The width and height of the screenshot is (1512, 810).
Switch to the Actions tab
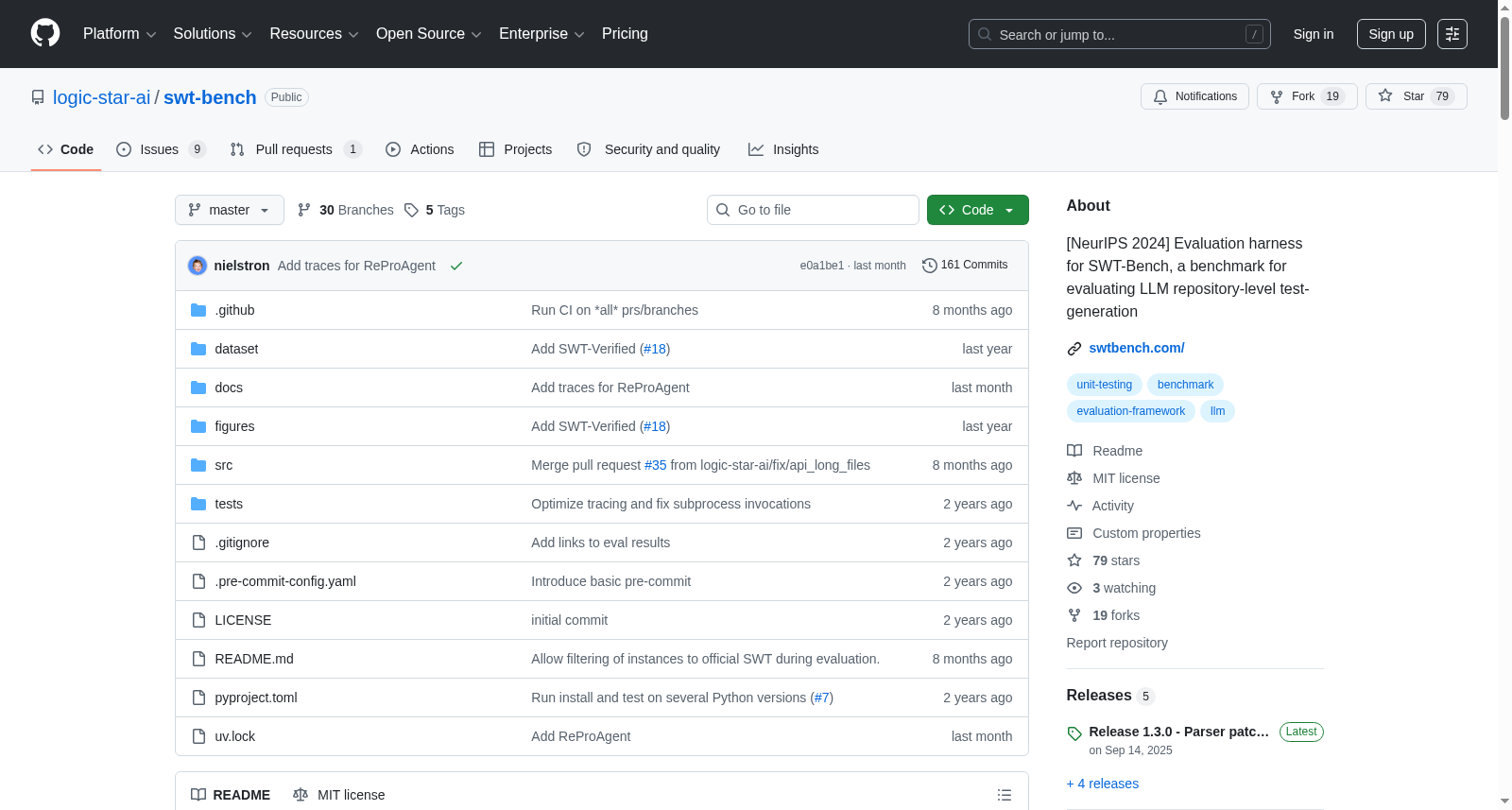pos(420,149)
